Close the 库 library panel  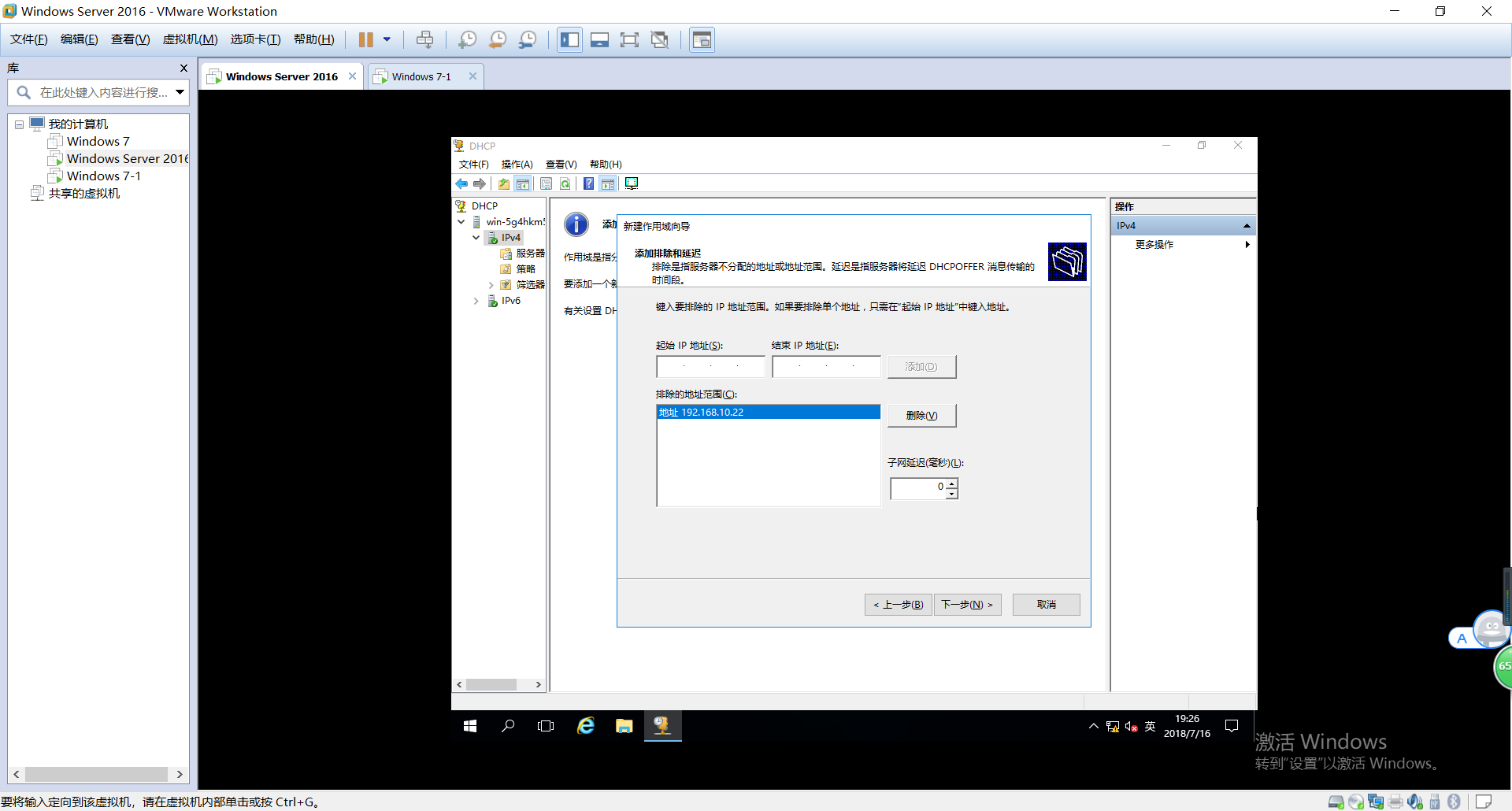(183, 69)
